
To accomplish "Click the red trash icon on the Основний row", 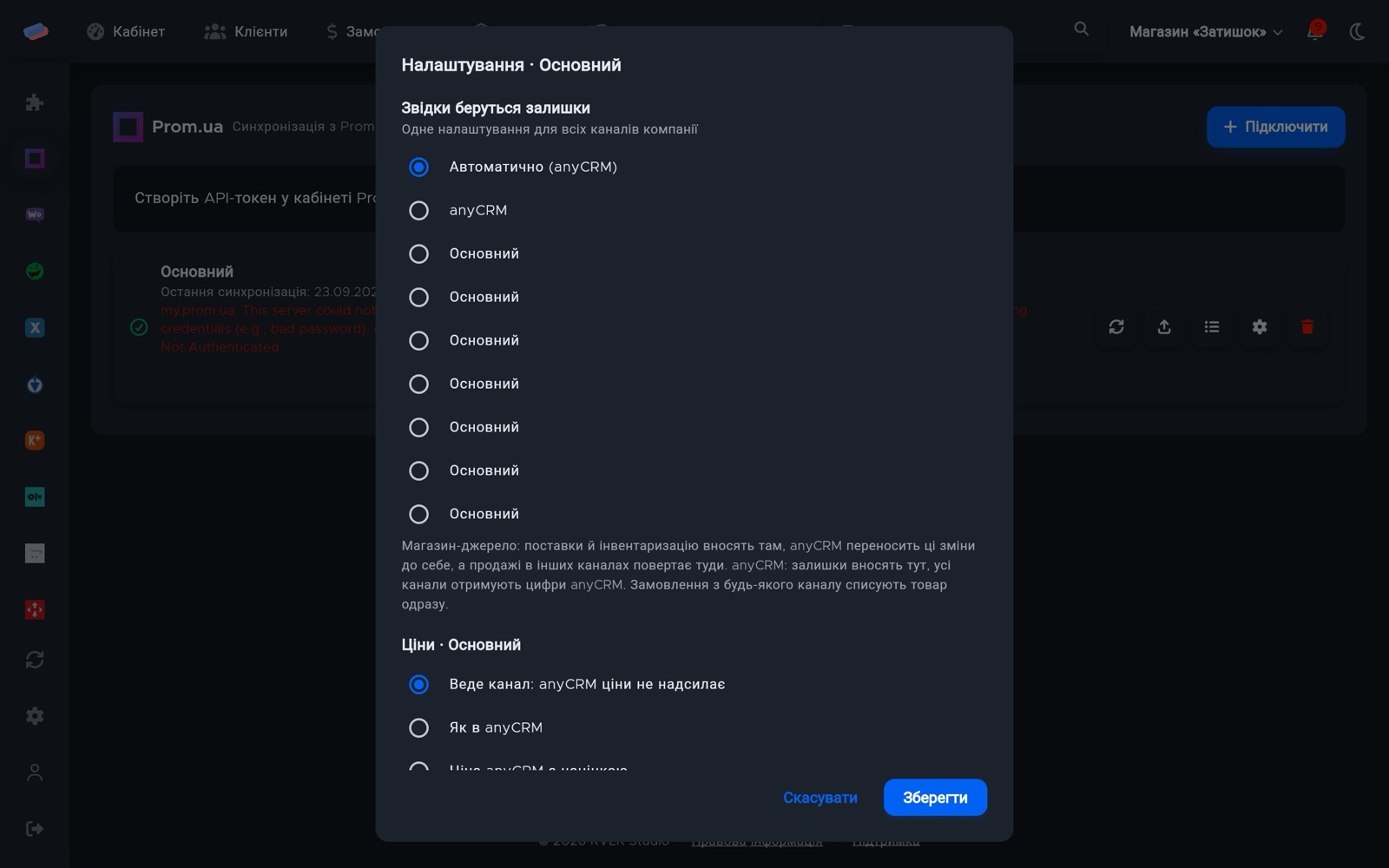I will pos(1307,326).
